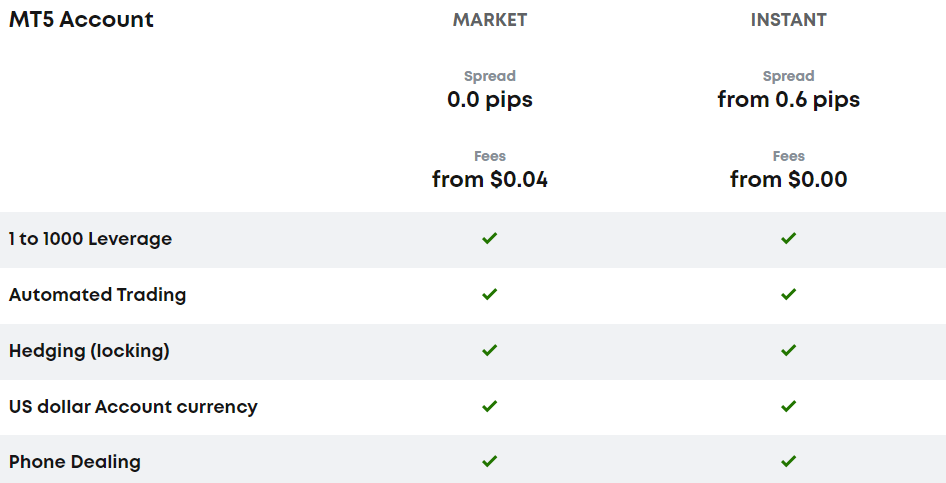Click Market checkmark for Hedging (locking)
The width and height of the screenshot is (946, 483).
tap(489, 350)
